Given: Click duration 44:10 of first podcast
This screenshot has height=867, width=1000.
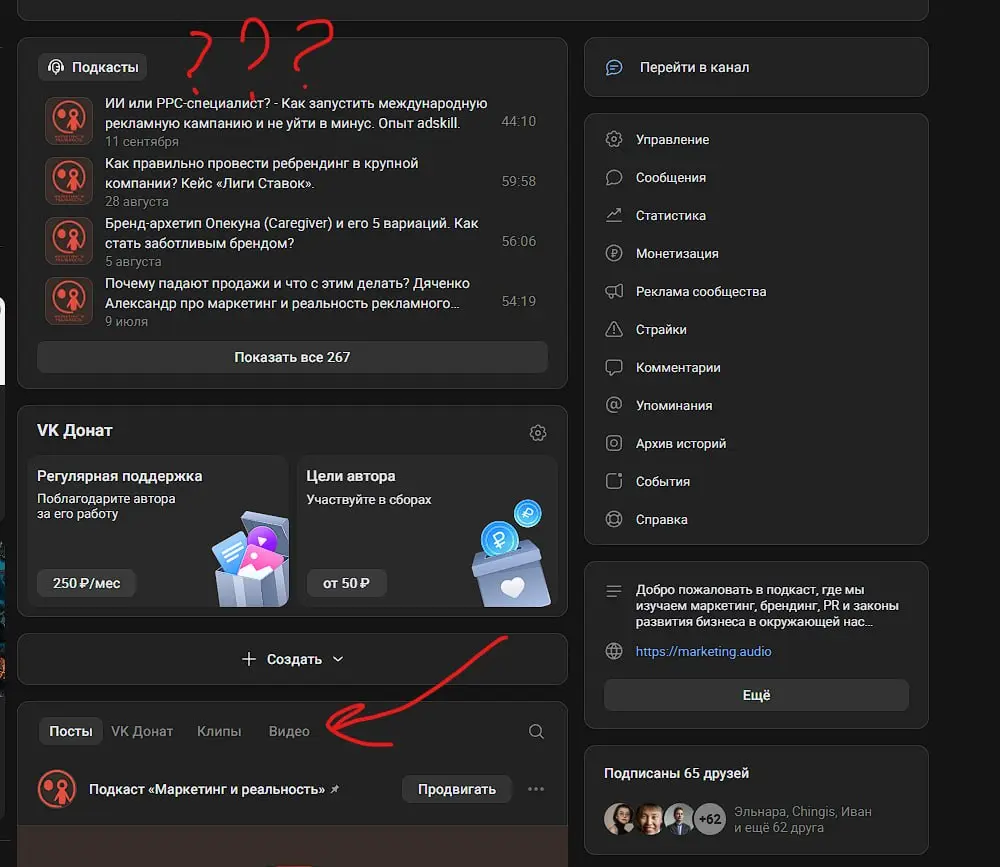Looking at the screenshot, I should (518, 121).
